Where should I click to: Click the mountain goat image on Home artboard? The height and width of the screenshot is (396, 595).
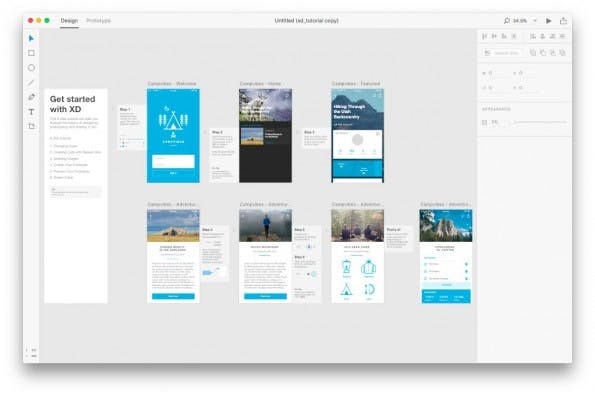pos(266,105)
